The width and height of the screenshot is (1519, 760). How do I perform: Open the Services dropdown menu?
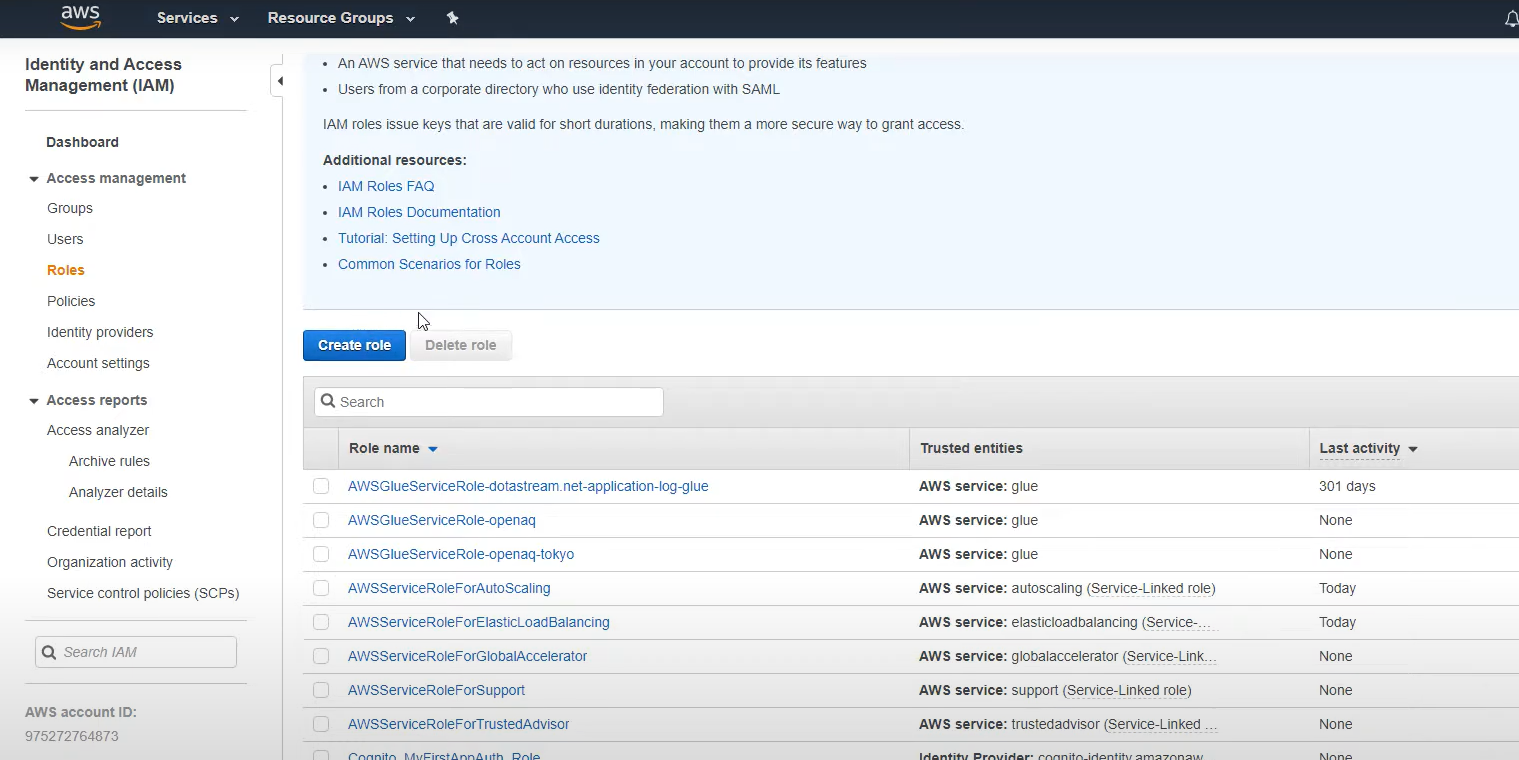(198, 18)
